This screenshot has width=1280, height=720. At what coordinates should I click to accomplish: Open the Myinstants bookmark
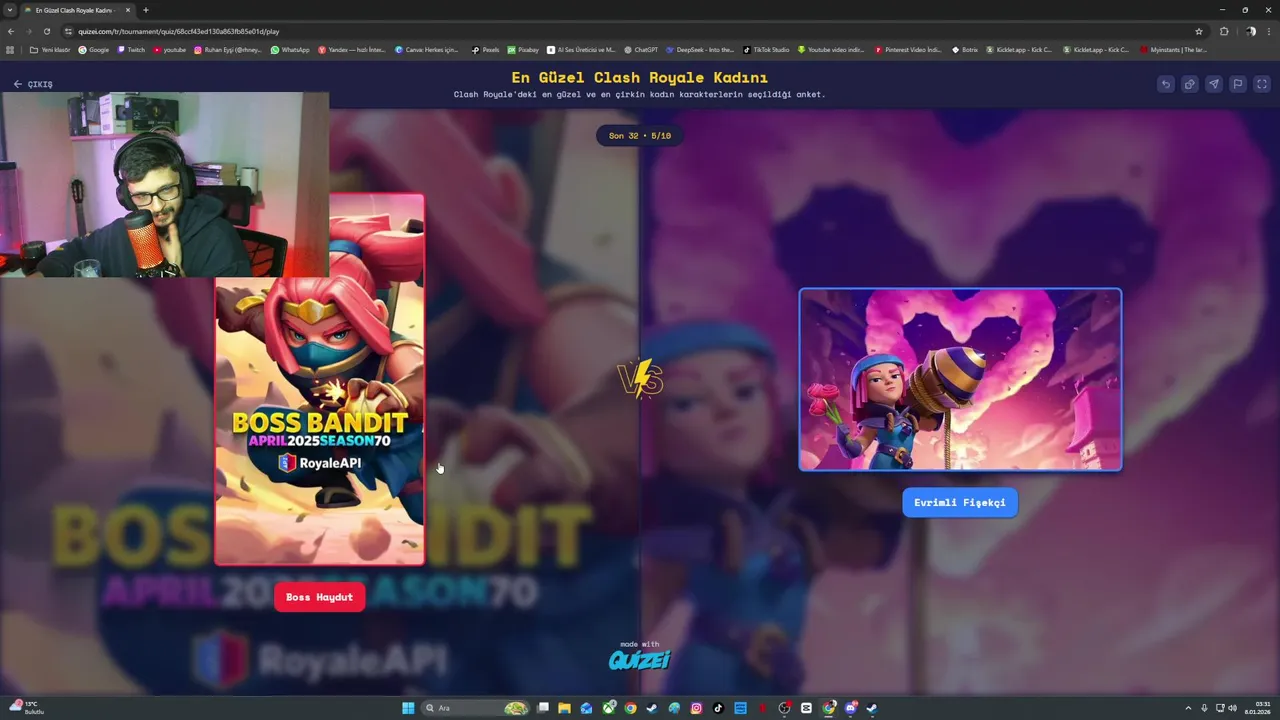1174,49
